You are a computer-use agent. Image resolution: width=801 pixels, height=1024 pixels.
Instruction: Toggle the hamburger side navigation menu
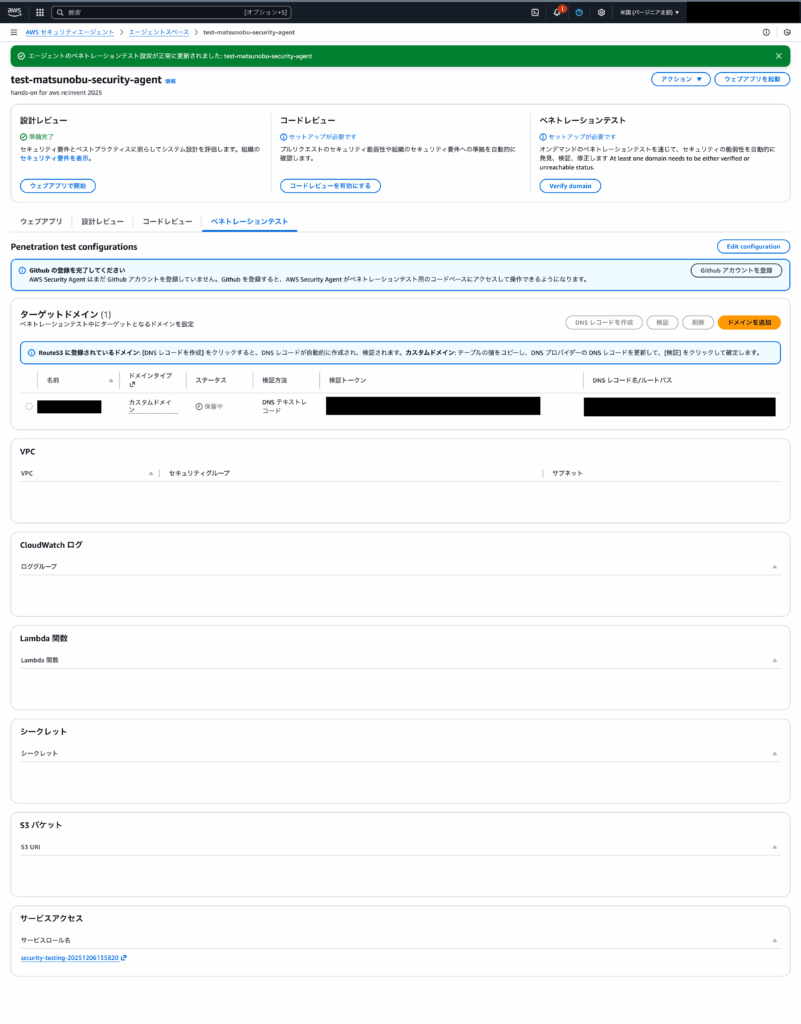click(x=14, y=32)
